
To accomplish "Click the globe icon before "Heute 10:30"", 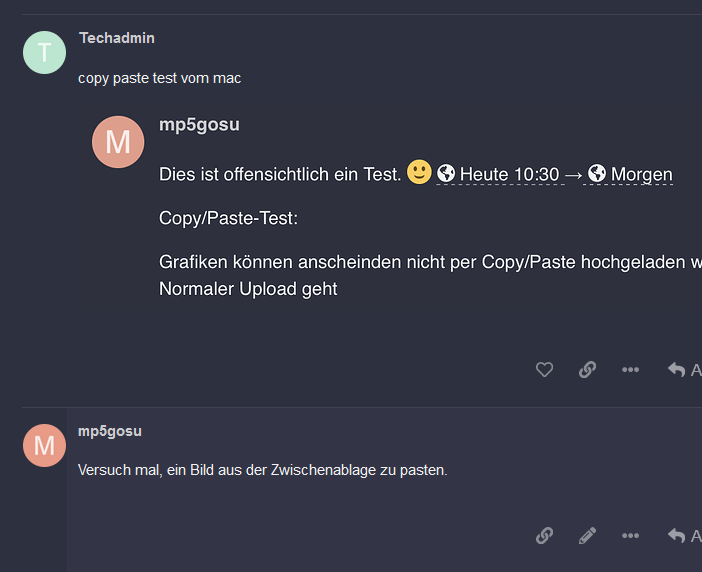I will point(446,174).
